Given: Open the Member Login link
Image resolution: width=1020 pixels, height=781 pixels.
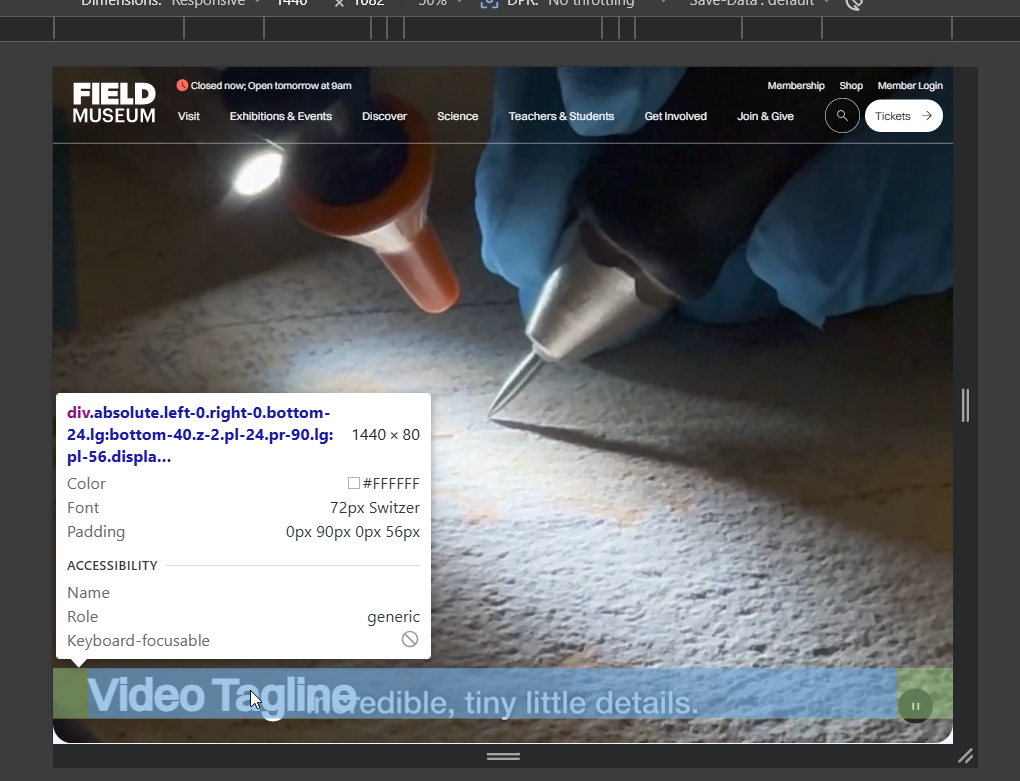Looking at the screenshot, I should pos(910,86).
